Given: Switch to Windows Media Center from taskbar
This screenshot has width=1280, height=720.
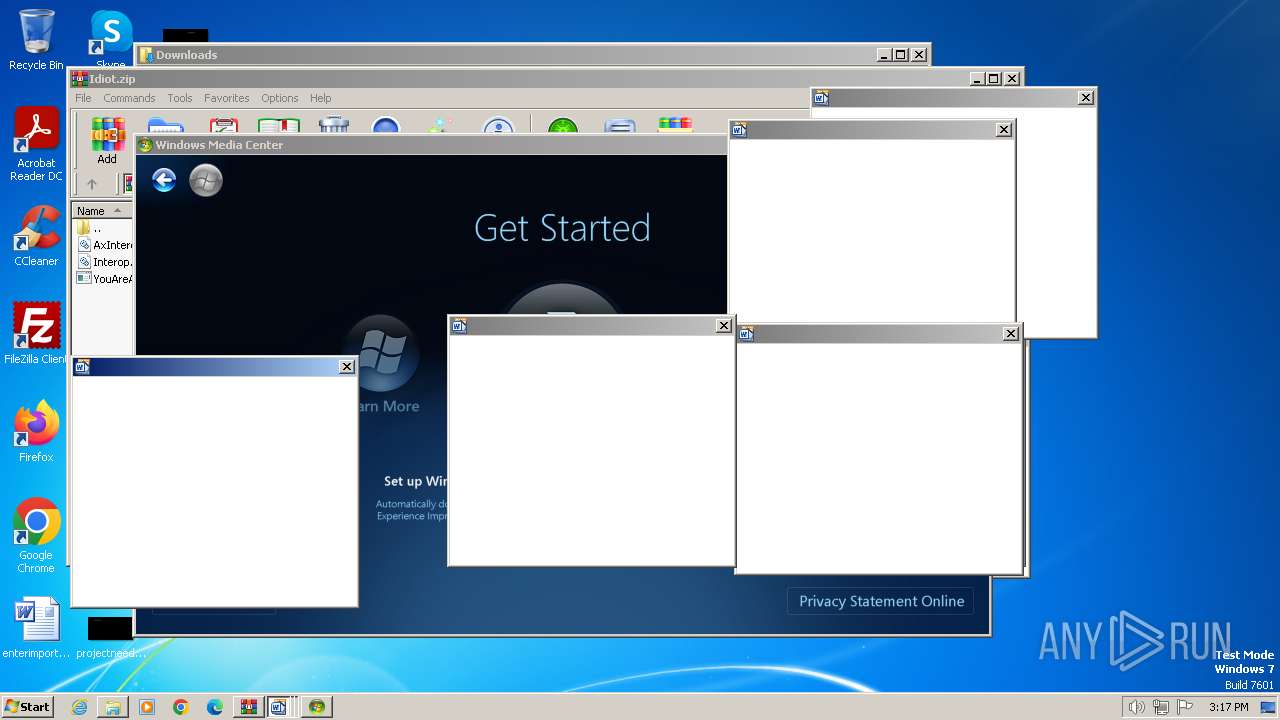Looking at the screenshot, I should 317,707.
